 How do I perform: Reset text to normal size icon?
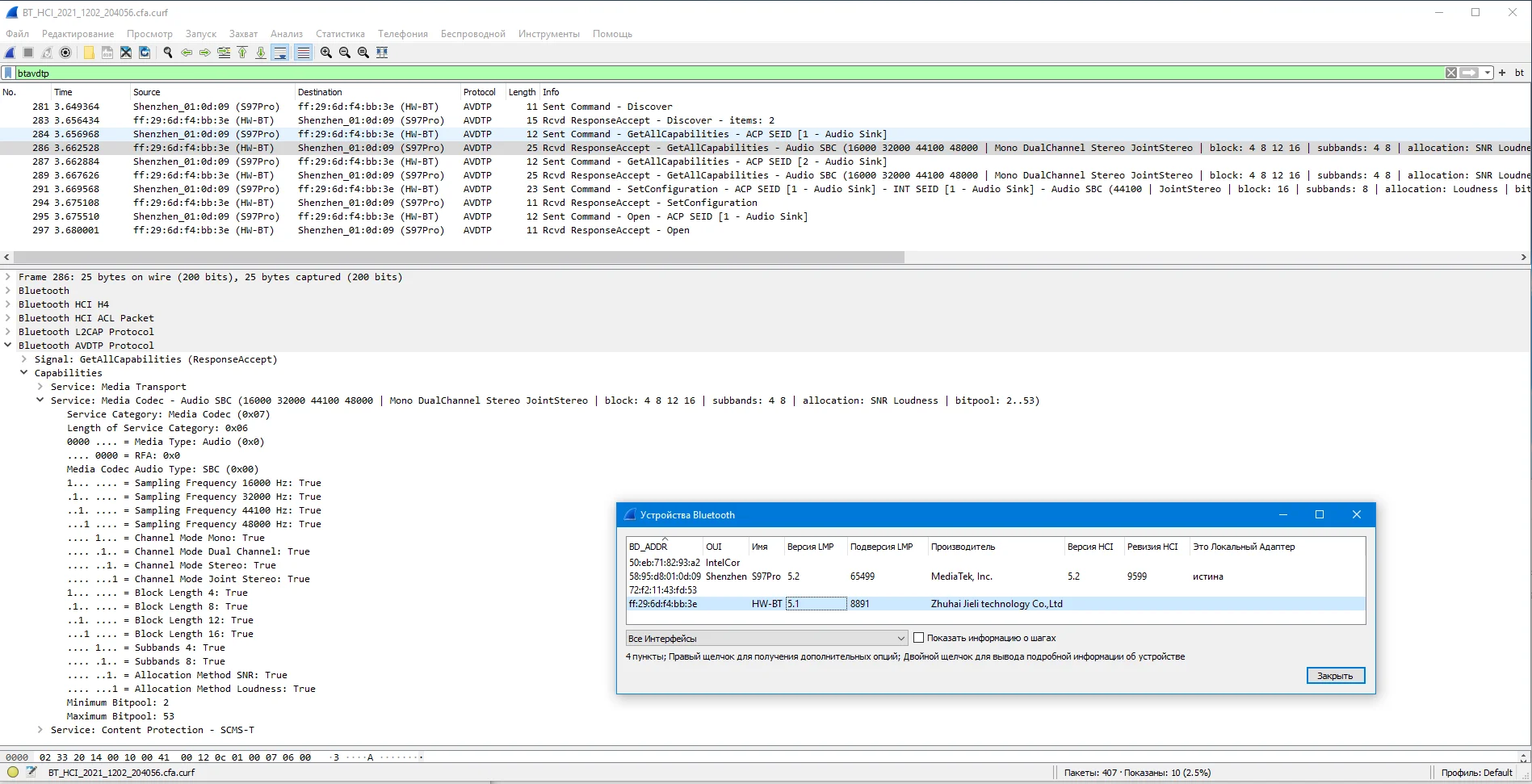pos(363,52)
